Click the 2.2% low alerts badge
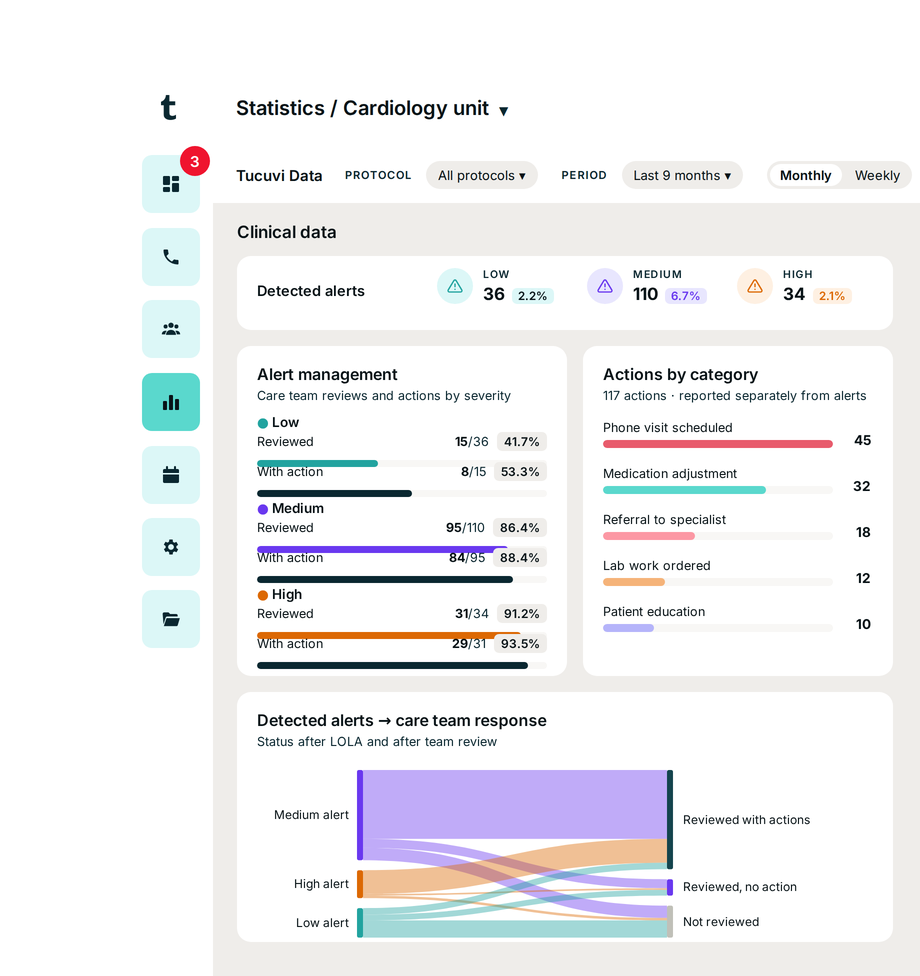This screenshot has width=920, height=976. tap(532, 296)
